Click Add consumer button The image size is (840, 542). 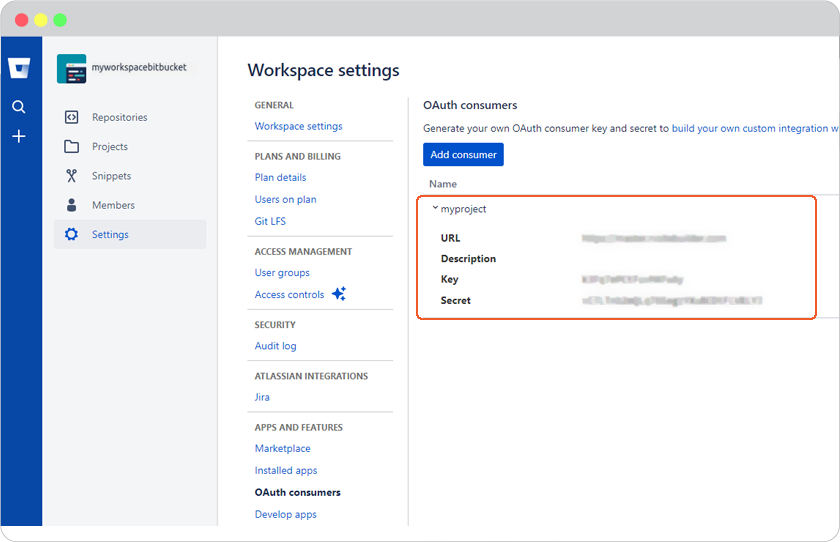(x=463, y=154)
